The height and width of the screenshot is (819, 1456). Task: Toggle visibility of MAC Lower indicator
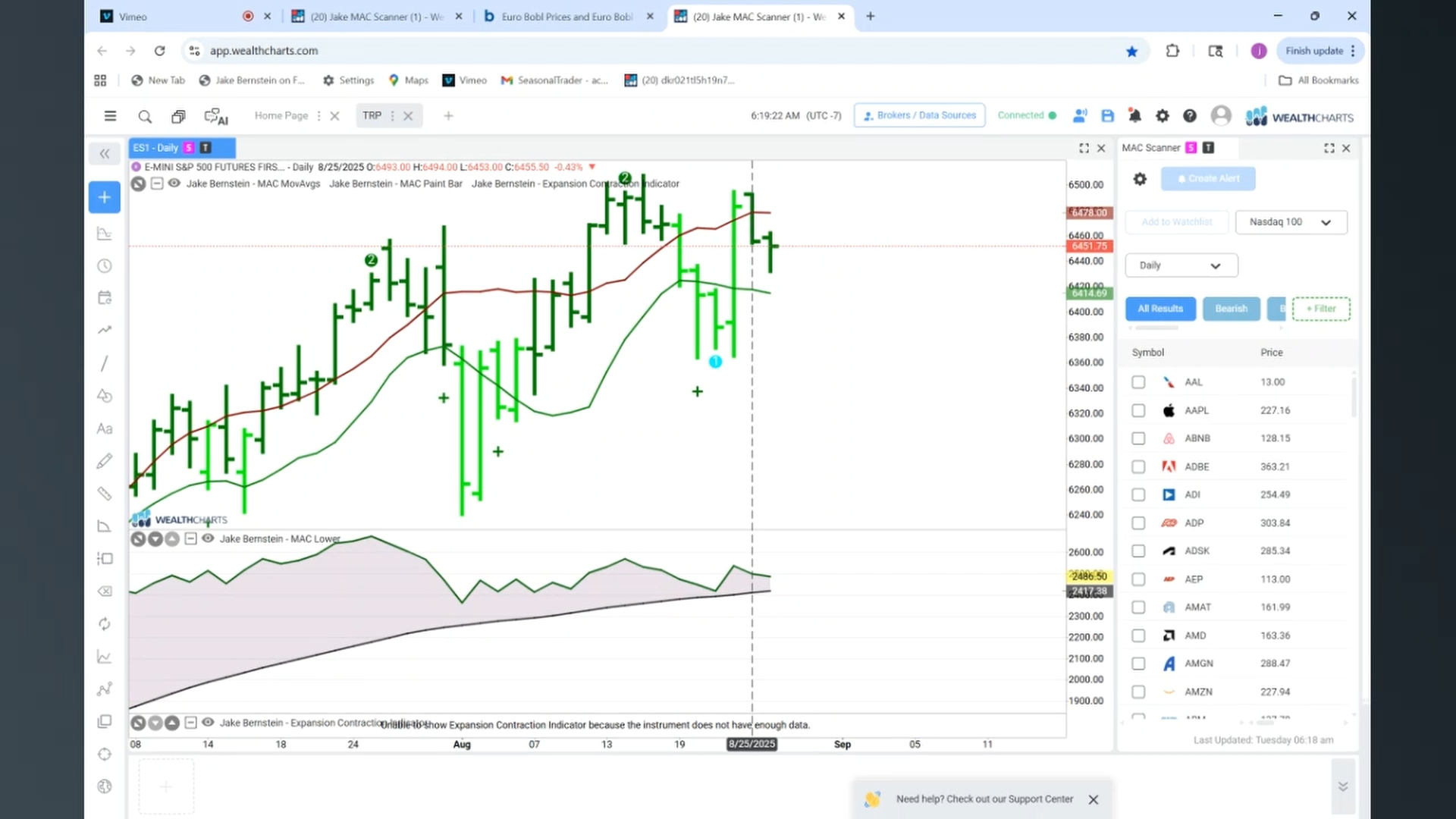coord(207,538)
